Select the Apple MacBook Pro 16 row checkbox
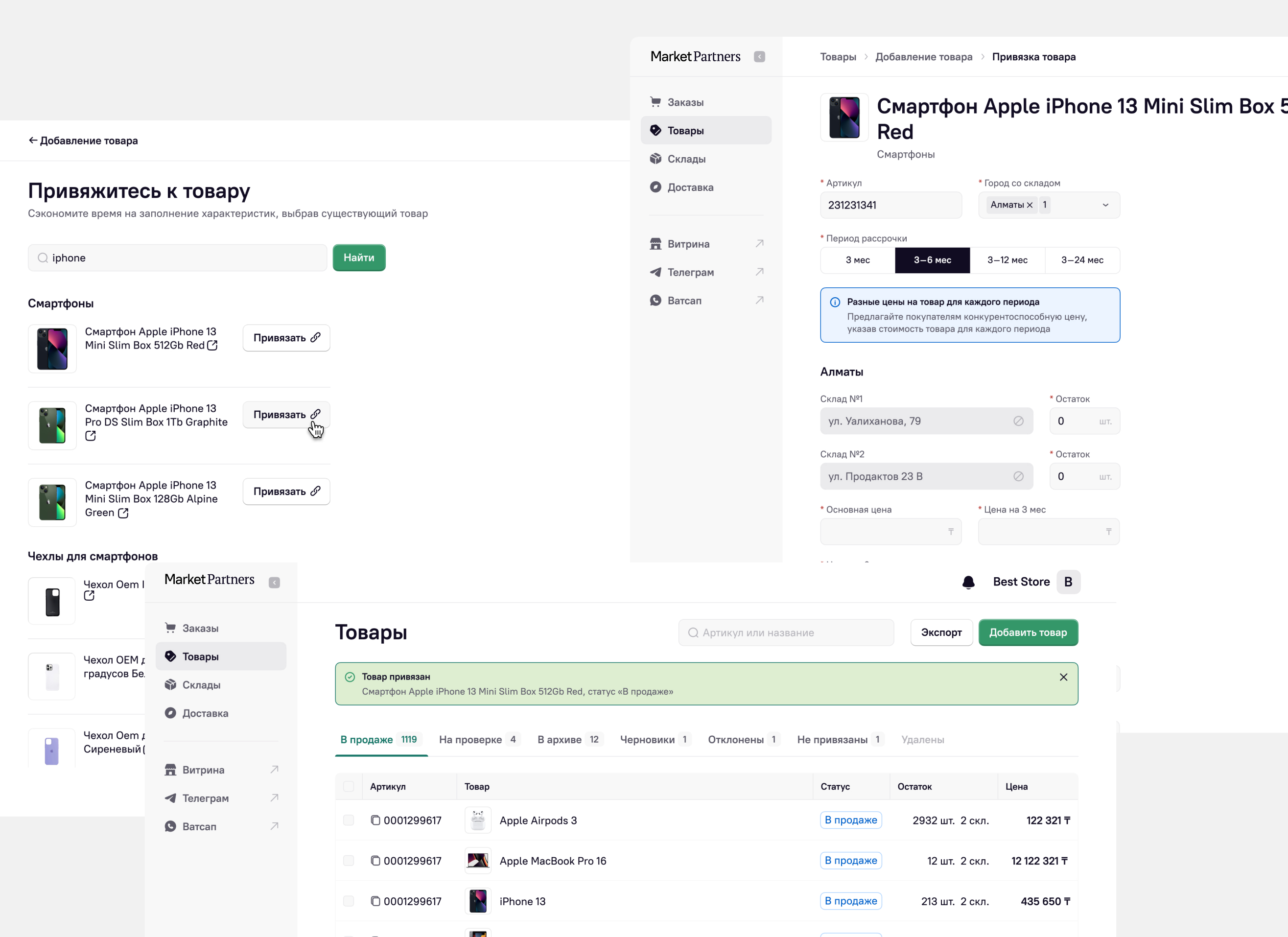The width and height of the screenshot is (1288, 937). point(349,861)
